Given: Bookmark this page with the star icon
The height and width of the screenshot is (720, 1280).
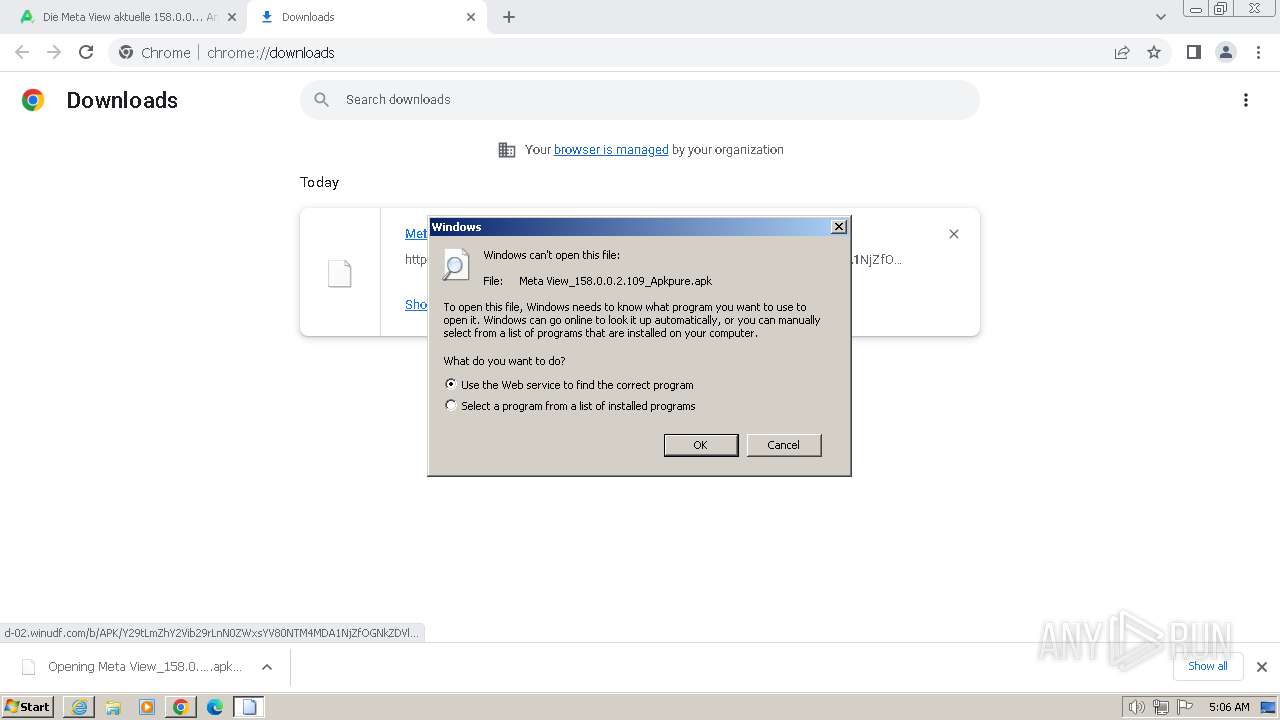Looking at the screenshot, I should (x=1154, y=52).
